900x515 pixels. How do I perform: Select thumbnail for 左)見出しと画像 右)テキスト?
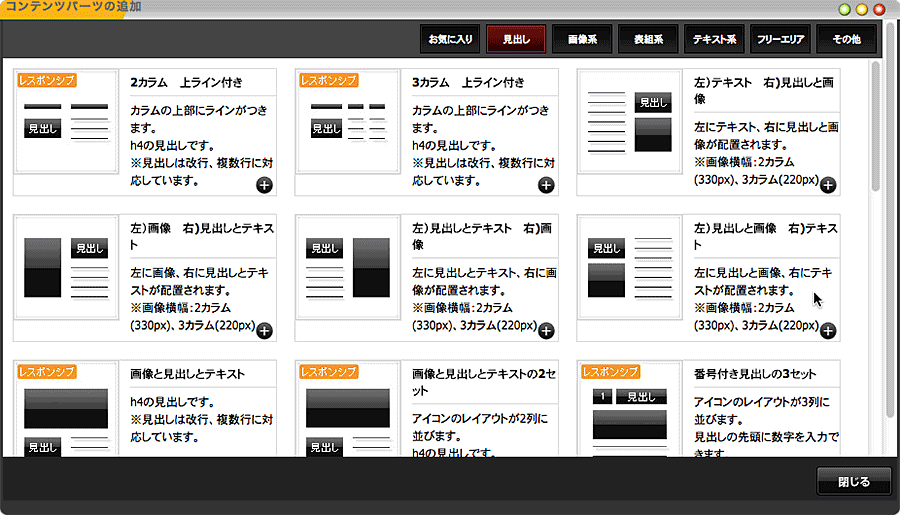pos(630,267)
